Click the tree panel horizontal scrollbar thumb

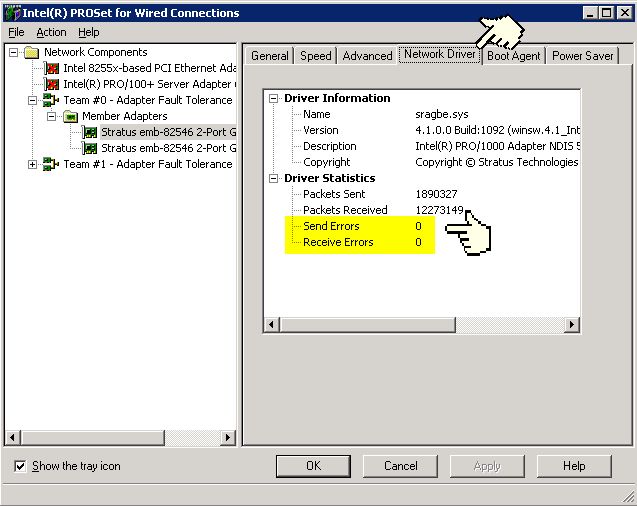pyautogui.click(x=93, y=437)
